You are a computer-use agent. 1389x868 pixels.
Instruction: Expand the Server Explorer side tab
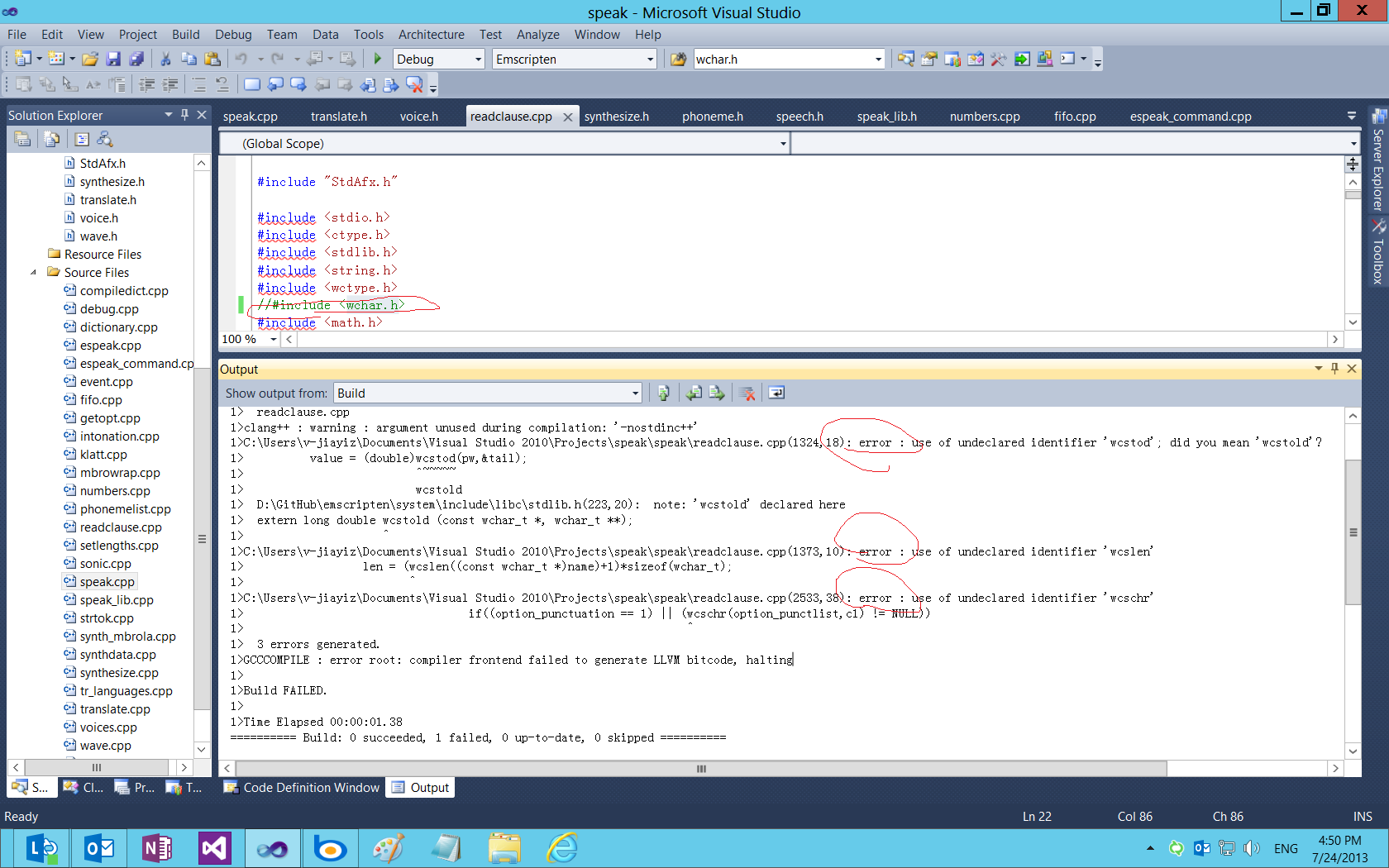[x=1377, y=160]
